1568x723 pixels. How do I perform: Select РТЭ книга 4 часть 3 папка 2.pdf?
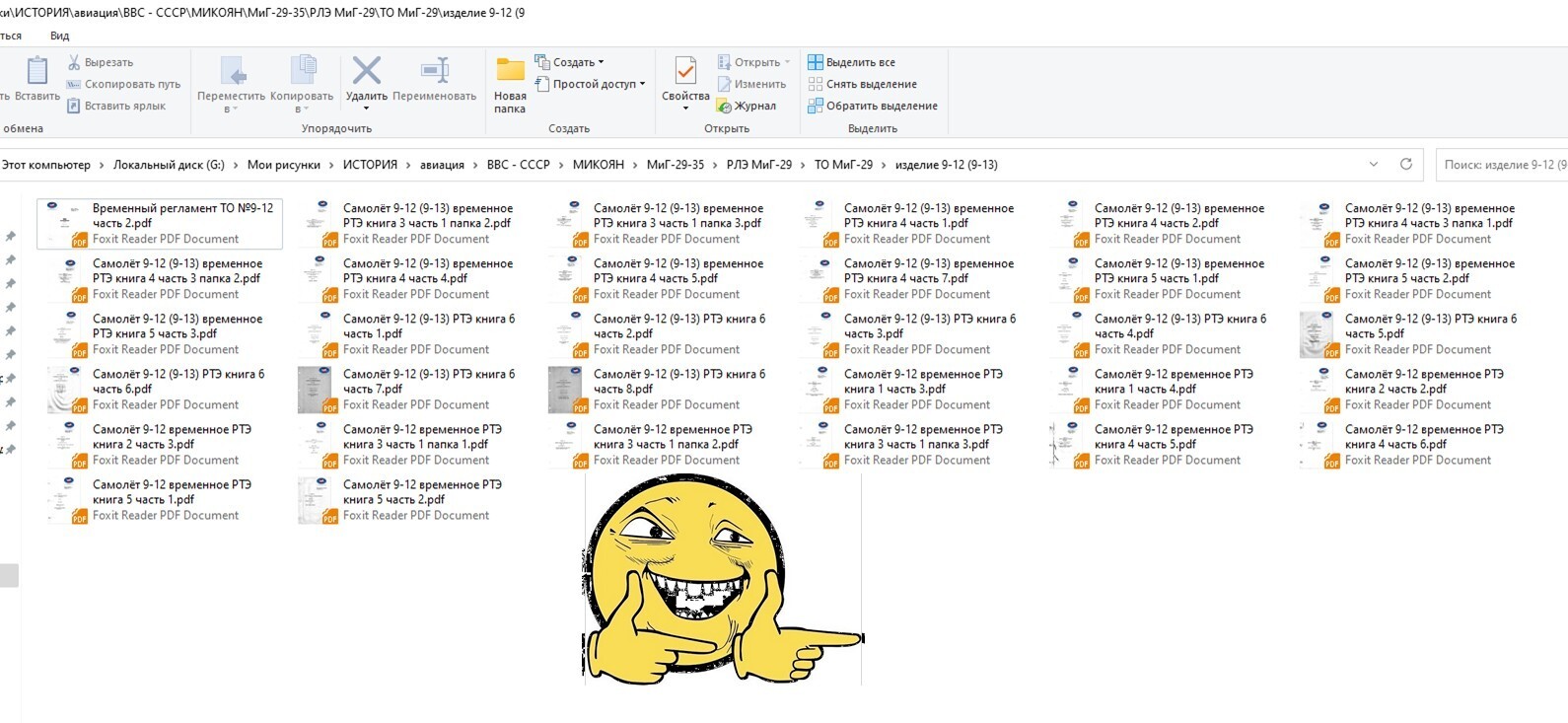(161, 279)
